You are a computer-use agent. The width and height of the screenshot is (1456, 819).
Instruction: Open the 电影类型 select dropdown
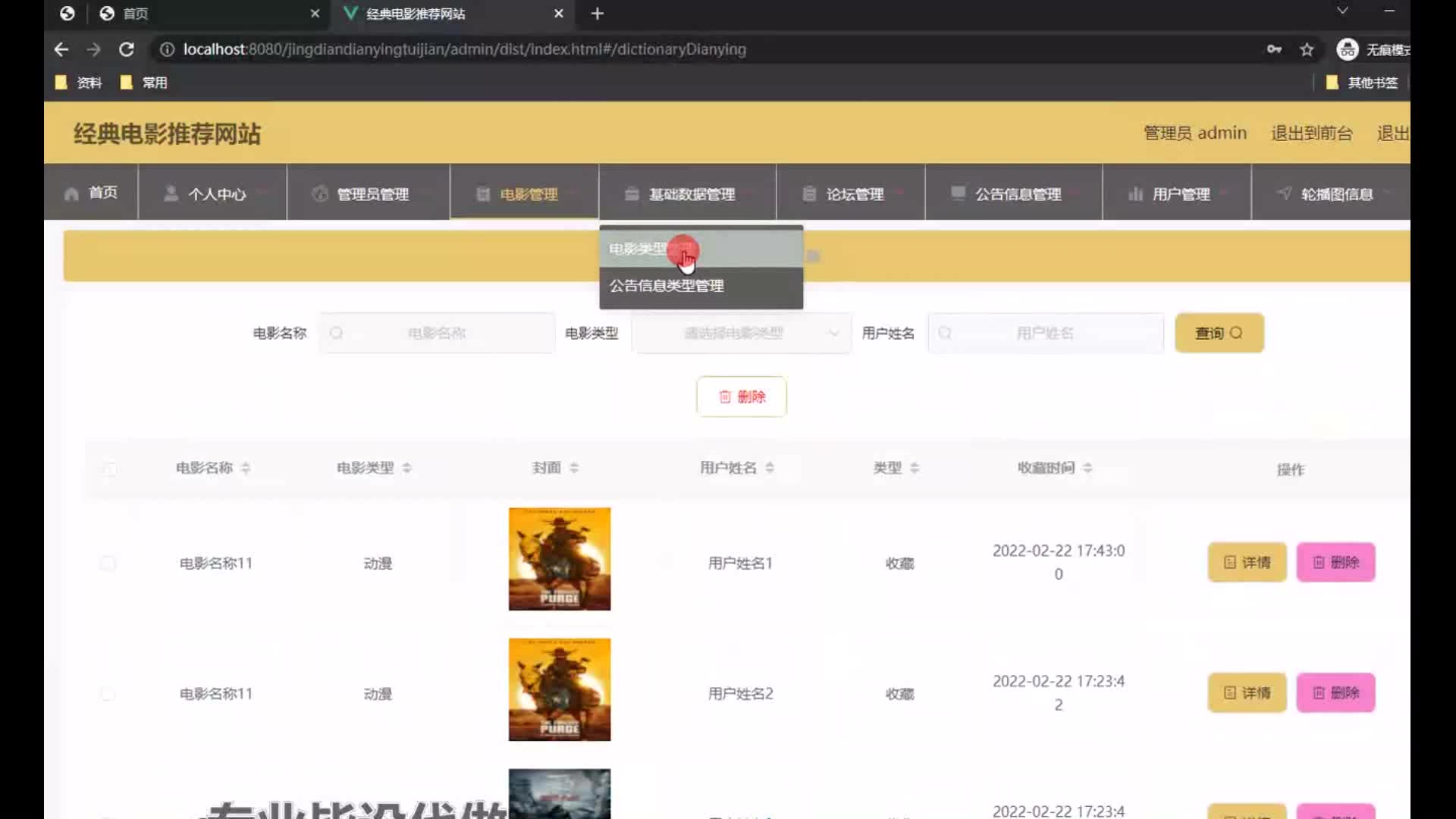742,333
